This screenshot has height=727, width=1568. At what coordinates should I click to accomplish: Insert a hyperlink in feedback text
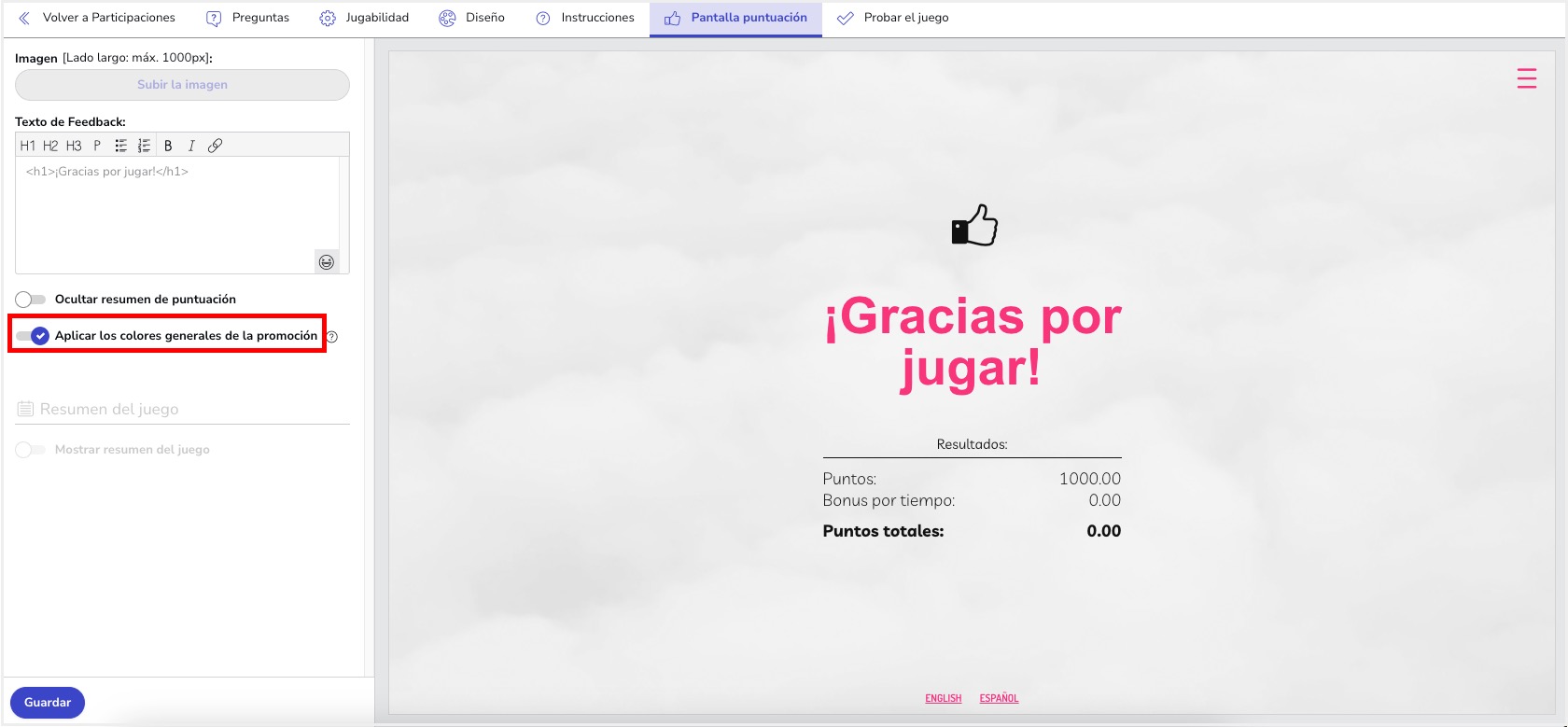tap(215, 146)
